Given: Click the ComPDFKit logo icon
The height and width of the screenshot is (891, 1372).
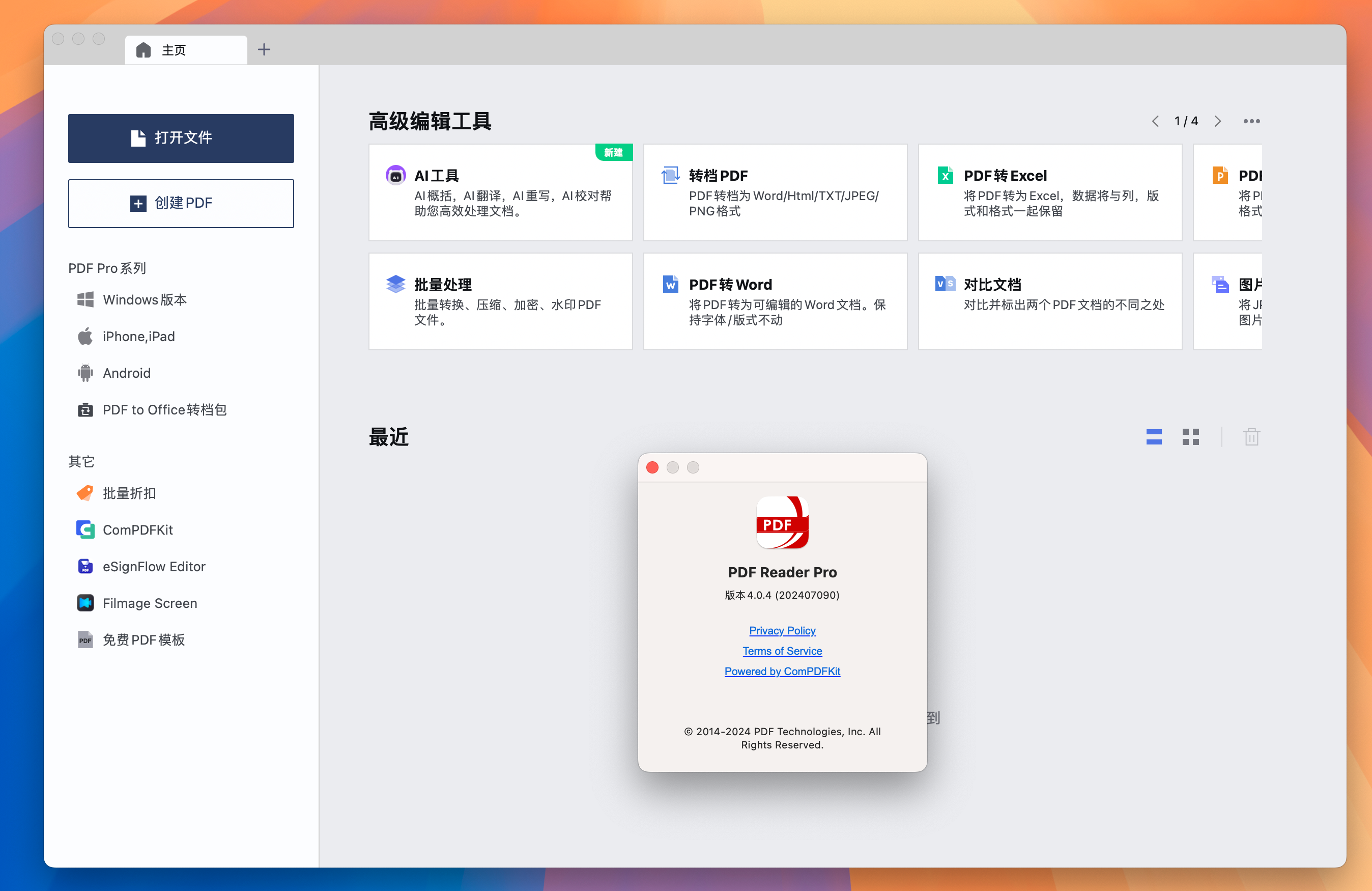Looking at the screenshot, I should [85, 530].
